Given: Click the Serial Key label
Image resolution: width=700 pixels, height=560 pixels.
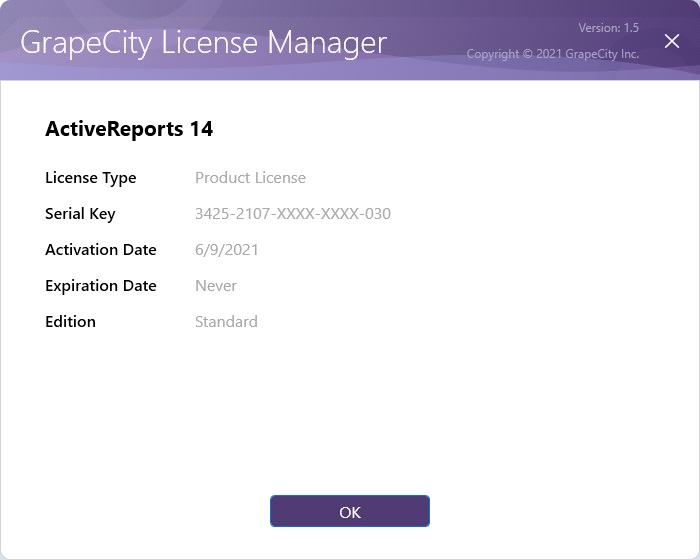Looking at the screenshot, I should click(x=80, y=214).
